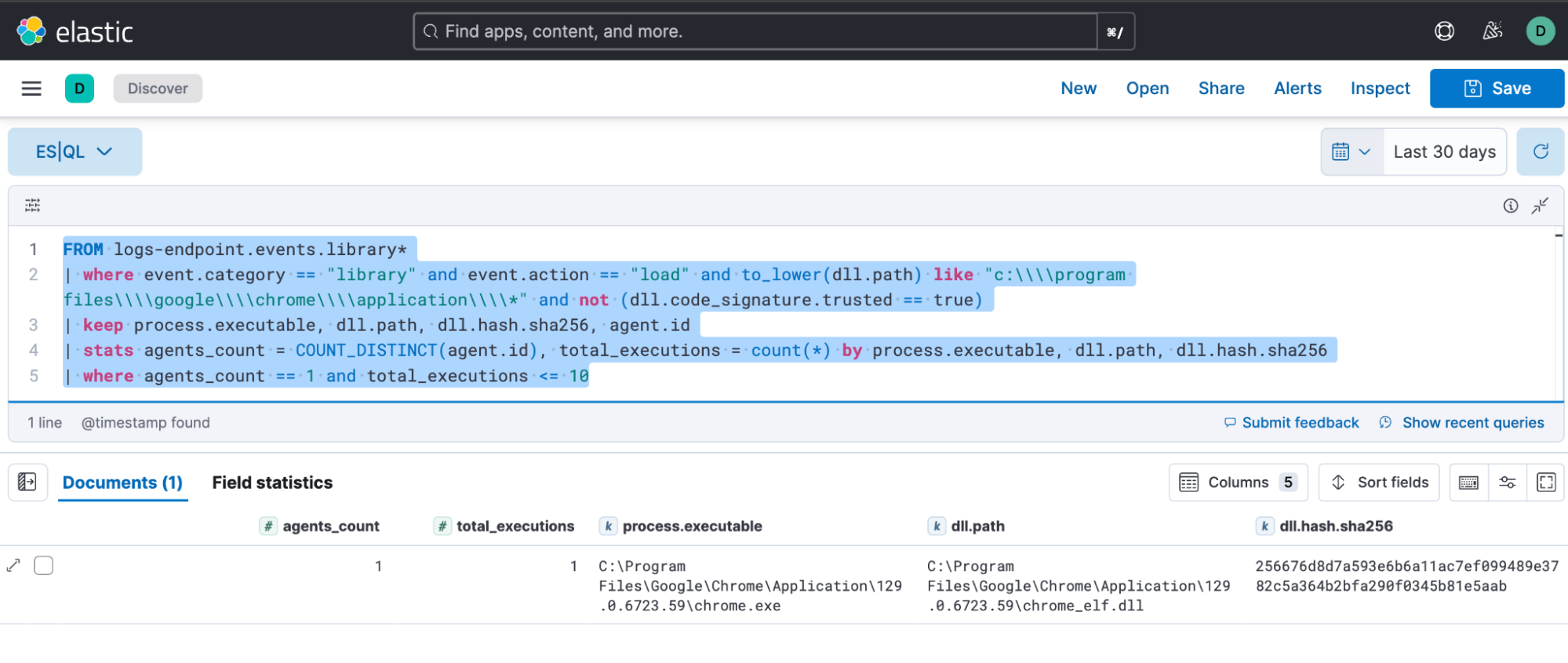This screenshot has height=663, width=1568.
Task: Enter full screen for results table
Action: point(1546,483)
